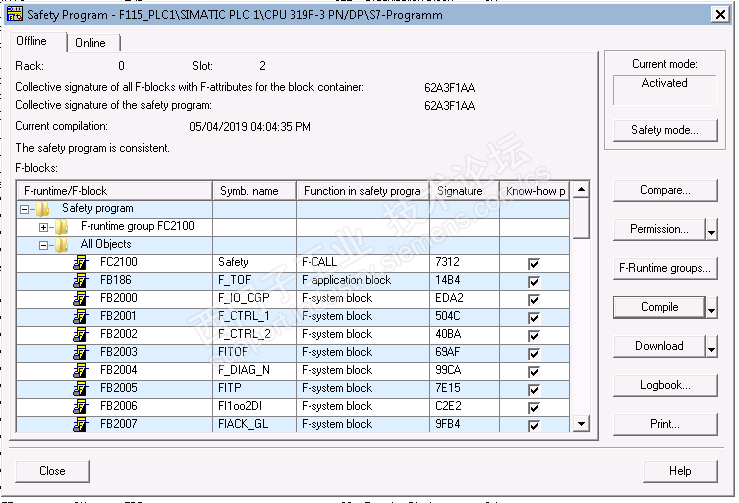Click the Symb. name column header

255,191
